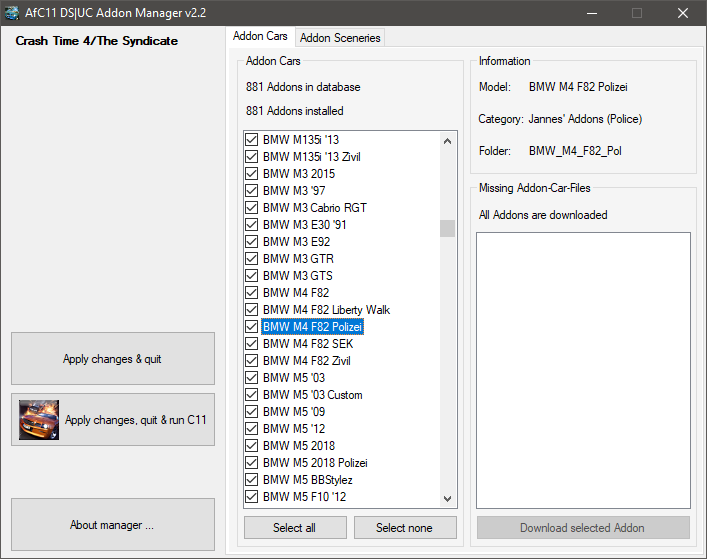Screen dimensions: 707x559
Task: Minimize the Addon Manager window
Action: 591,13
